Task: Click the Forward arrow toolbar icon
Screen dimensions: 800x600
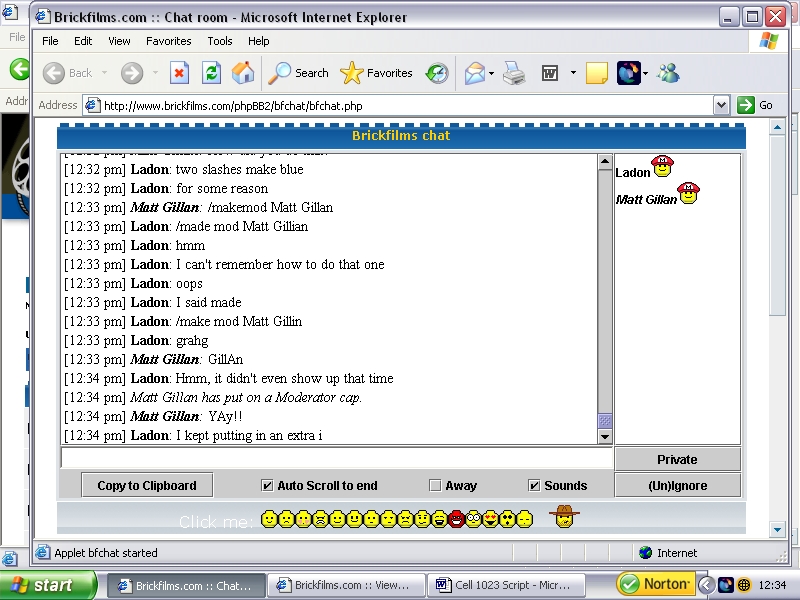Action: click(132, 73)
